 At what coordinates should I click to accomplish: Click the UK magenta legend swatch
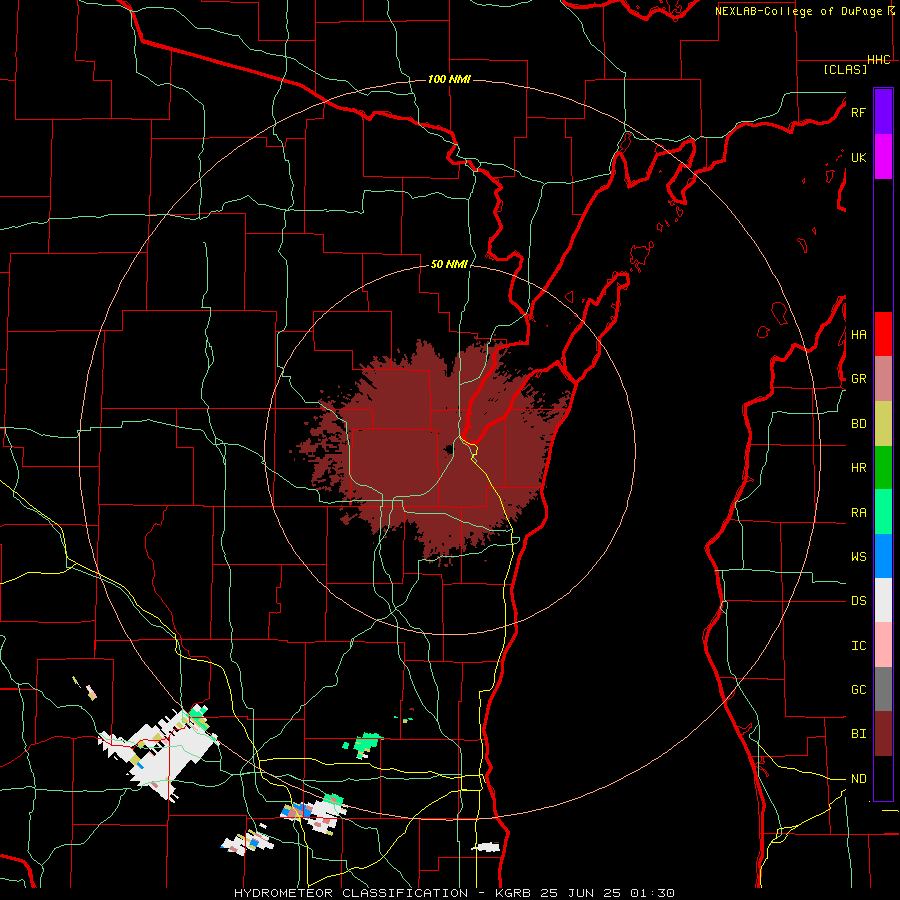[x=883, y=157]
